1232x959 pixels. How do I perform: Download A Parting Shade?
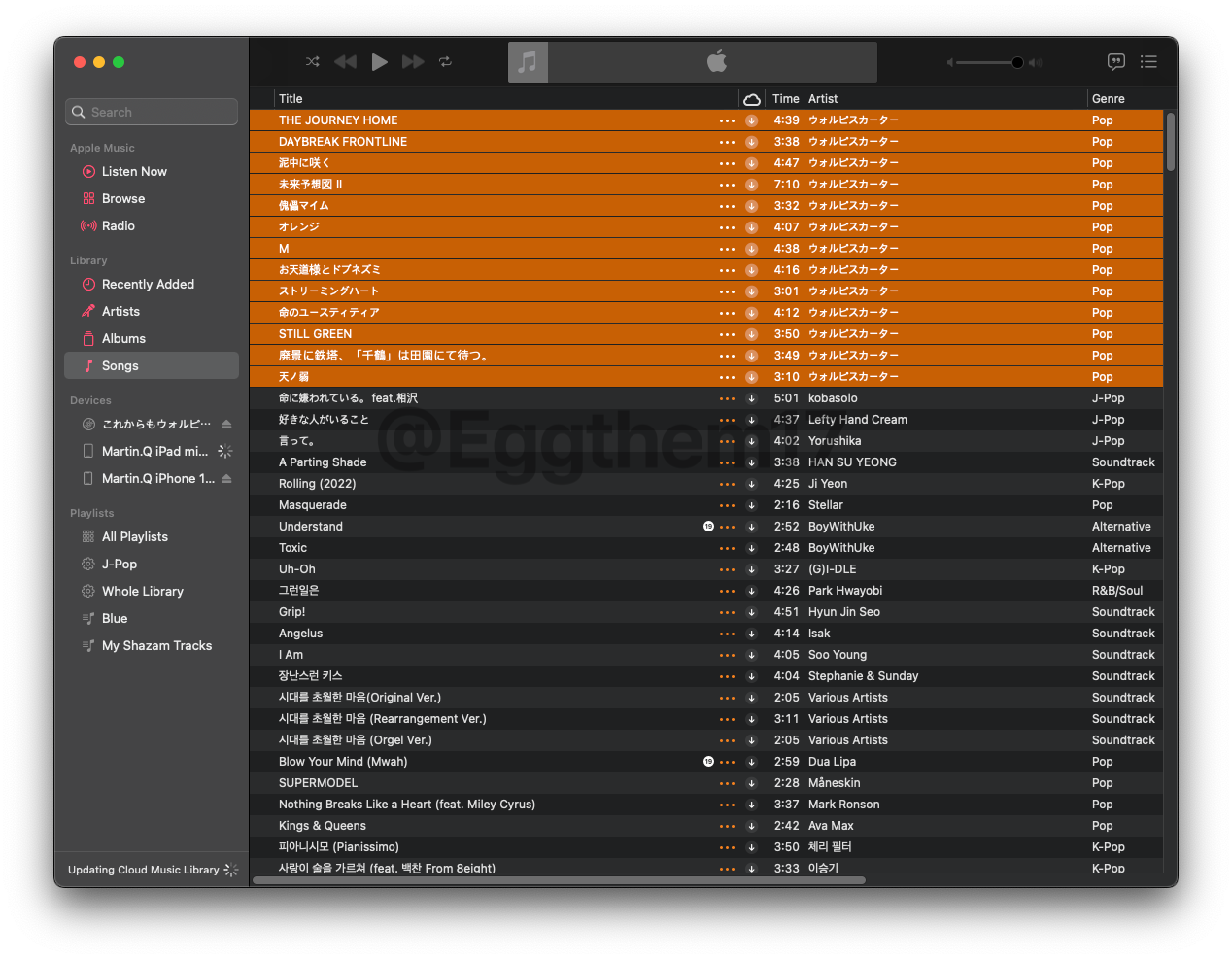click(751, 462)
